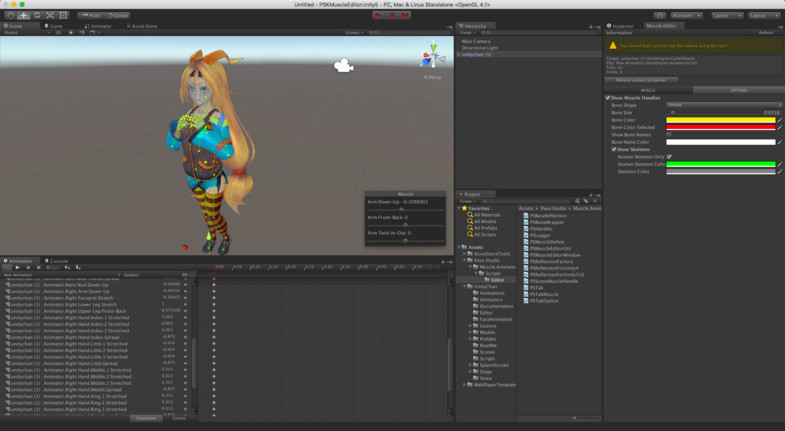This screenshot has height=431, width=785.
Task: Open the Layout dropdown
Action: click(764, 16)
